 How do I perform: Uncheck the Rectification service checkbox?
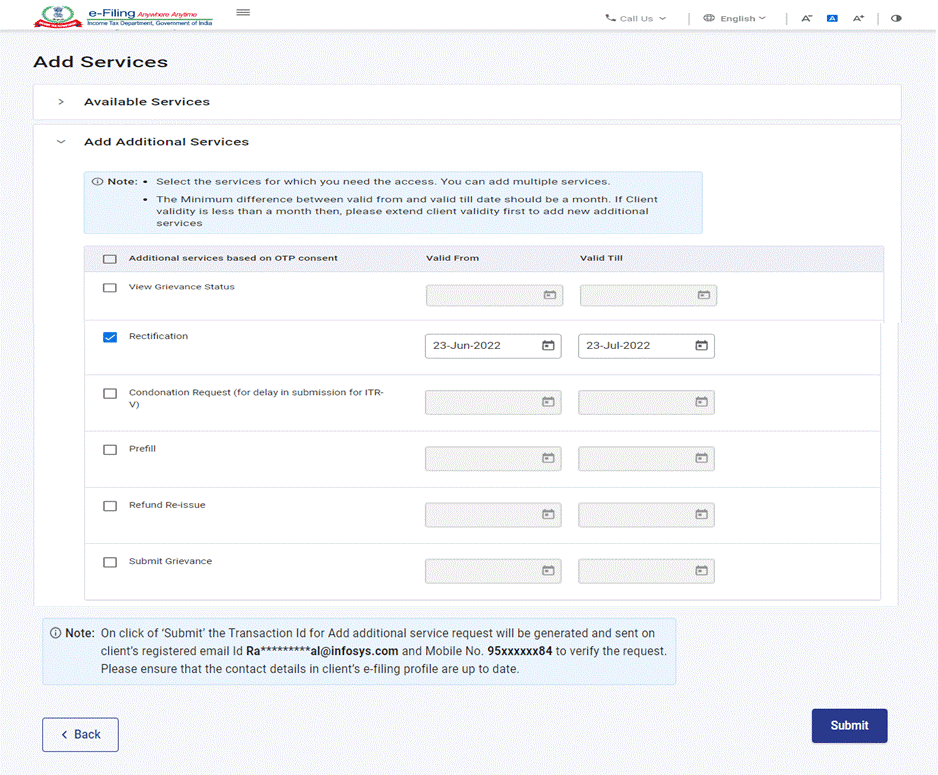tap(110, 338)
